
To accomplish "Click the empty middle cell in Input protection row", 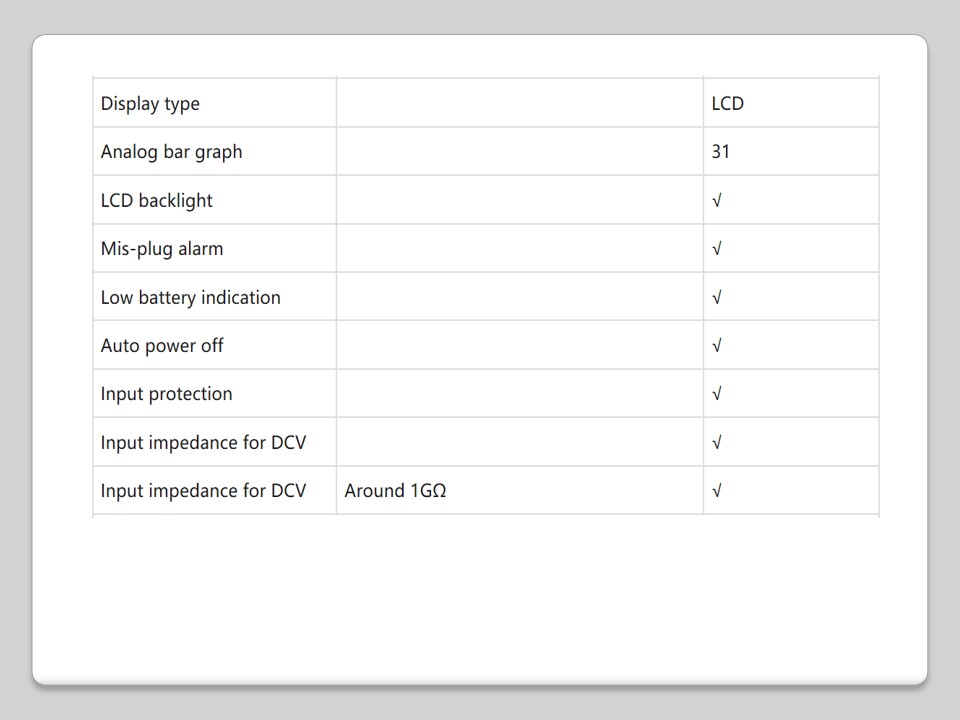I will [519, 394].
